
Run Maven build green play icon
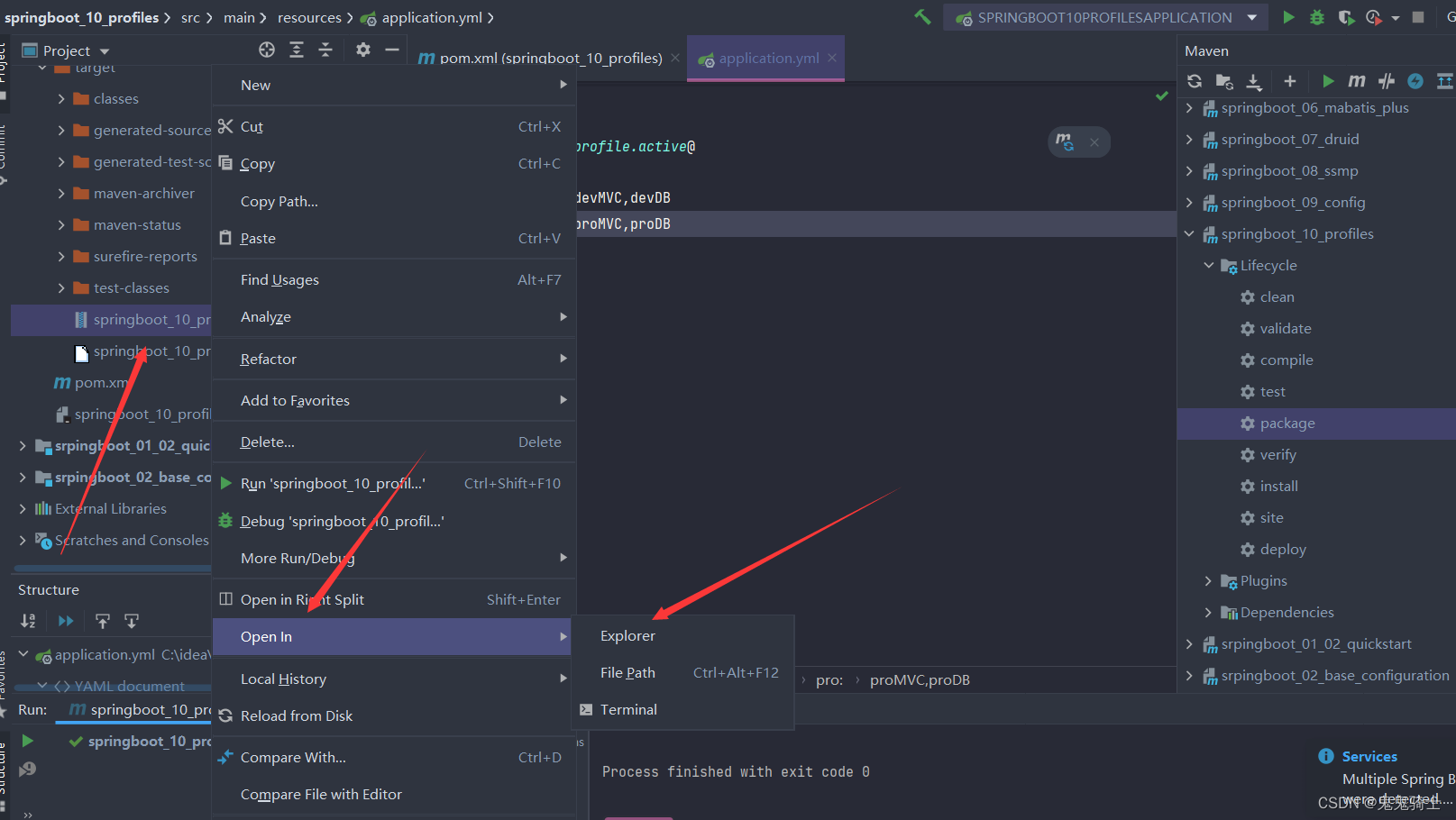[x=1328, y=81]
